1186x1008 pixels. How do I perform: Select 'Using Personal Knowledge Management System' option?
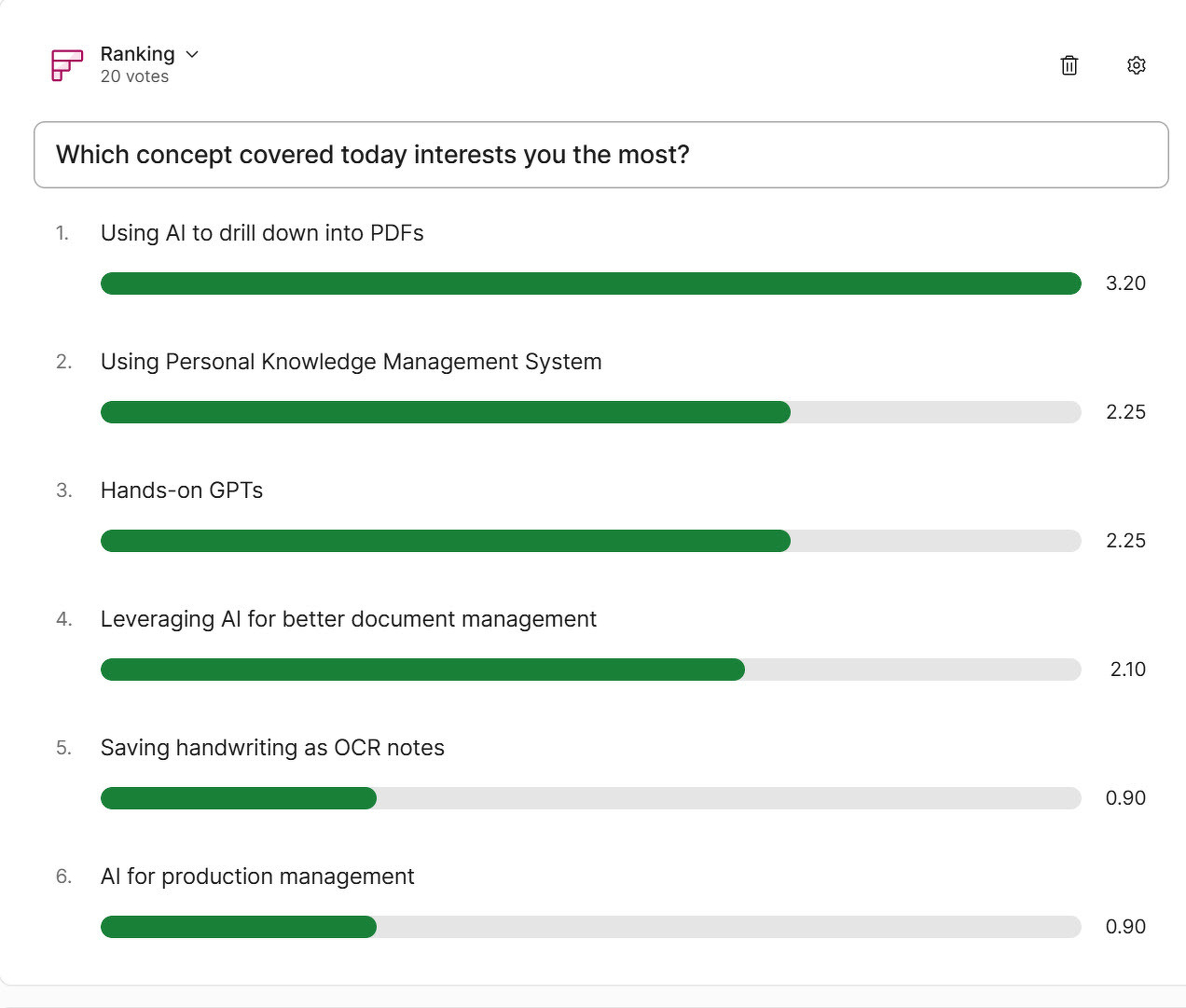(x=351, y=362)
